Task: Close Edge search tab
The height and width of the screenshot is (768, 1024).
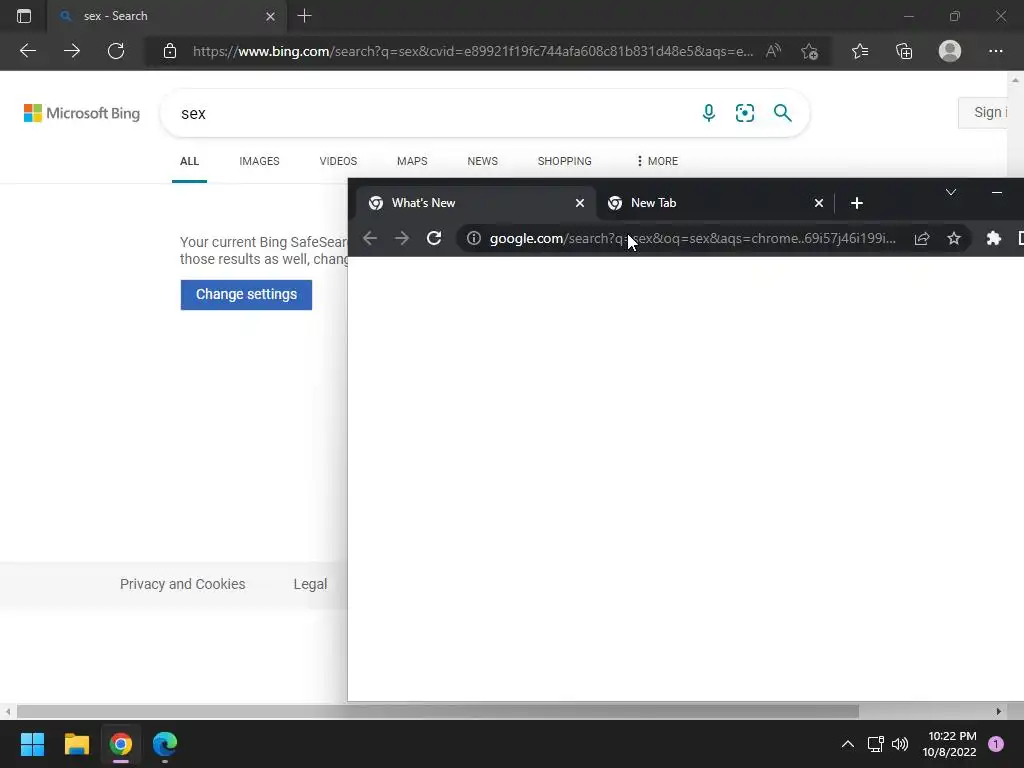Action: pos(270,16)
